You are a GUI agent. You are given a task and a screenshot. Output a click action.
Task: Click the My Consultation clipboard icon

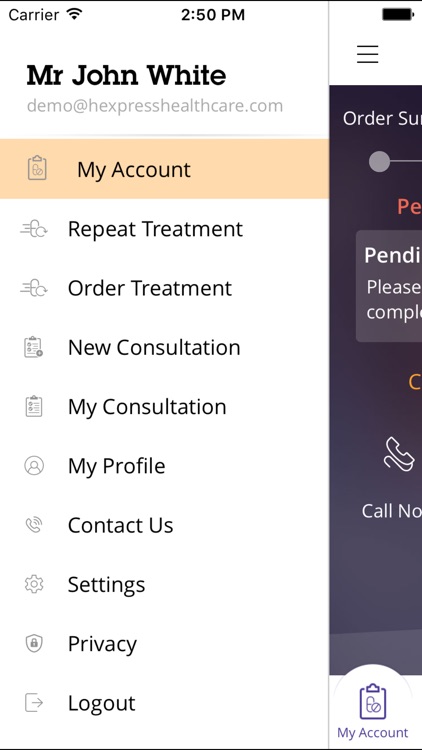tap(33, 407)
